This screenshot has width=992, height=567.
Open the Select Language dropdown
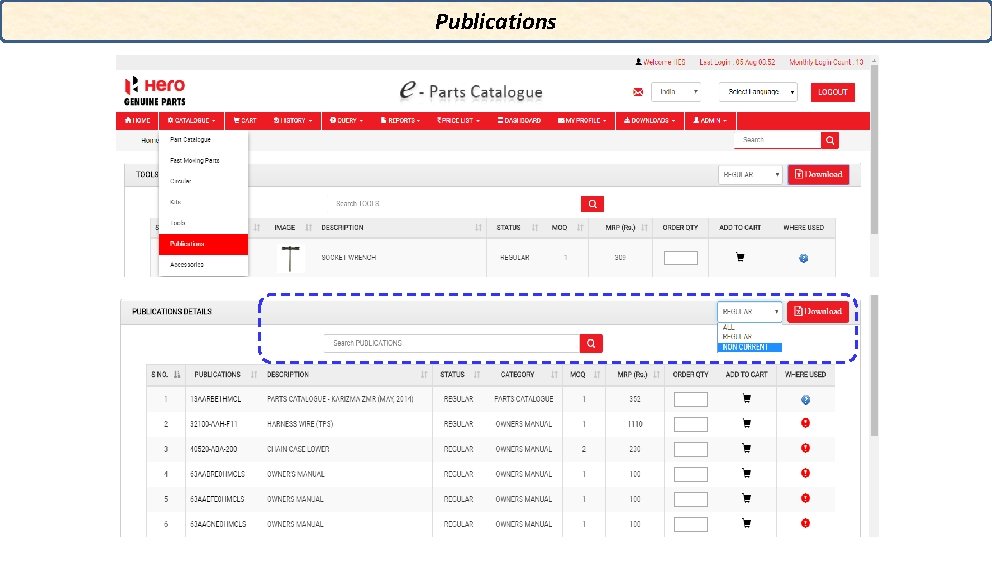[x=758, y=92]
